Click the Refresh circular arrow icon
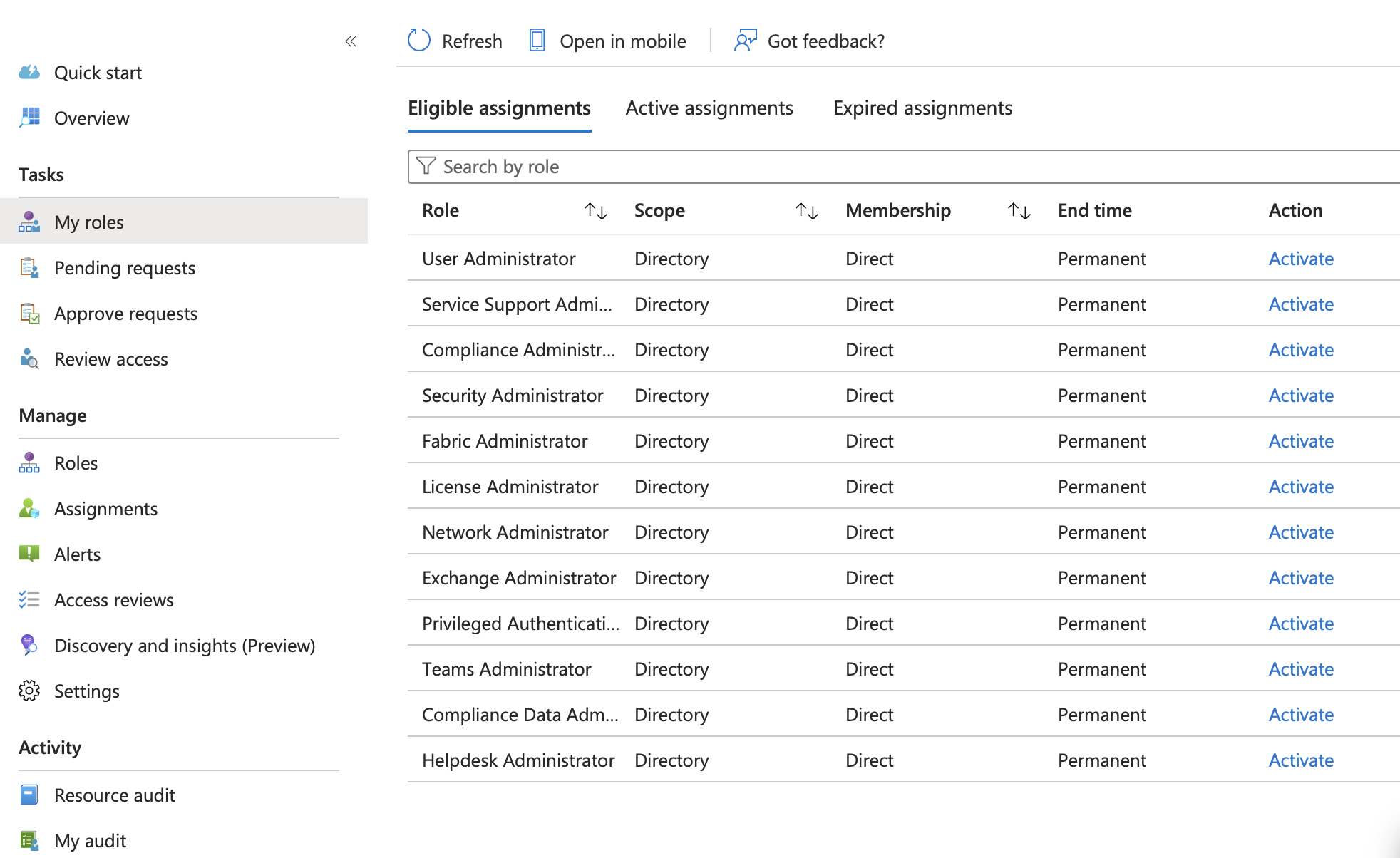The width and height of the screenshot is (1400, 858). click(x=419, y=41)
